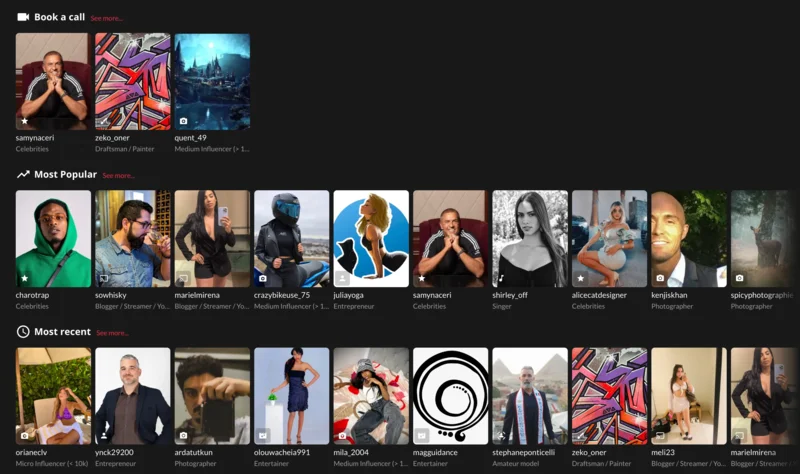Click pencil badge on zeko_oner card under Book a call
This screenshot has width=800, height=474.
(x=104, y=121)
